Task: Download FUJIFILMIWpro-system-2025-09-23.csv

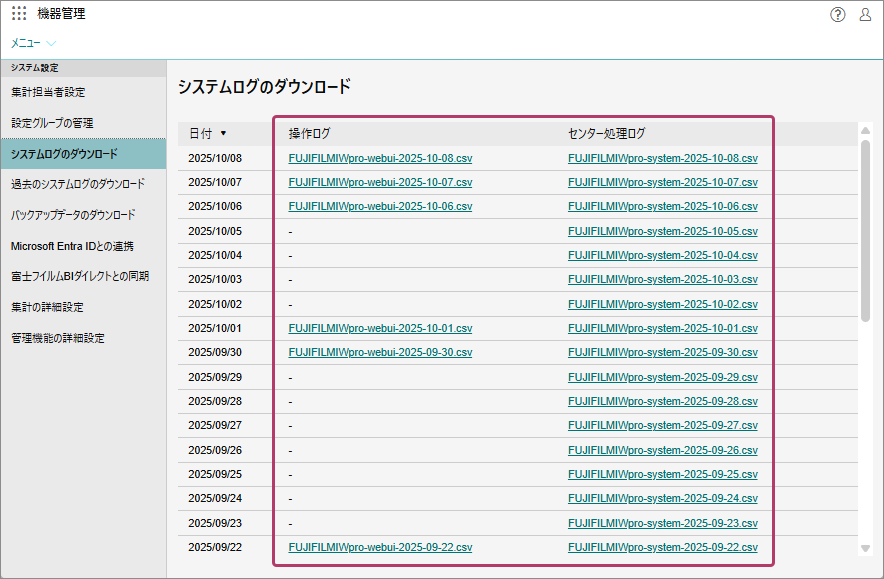Action: 662,523
